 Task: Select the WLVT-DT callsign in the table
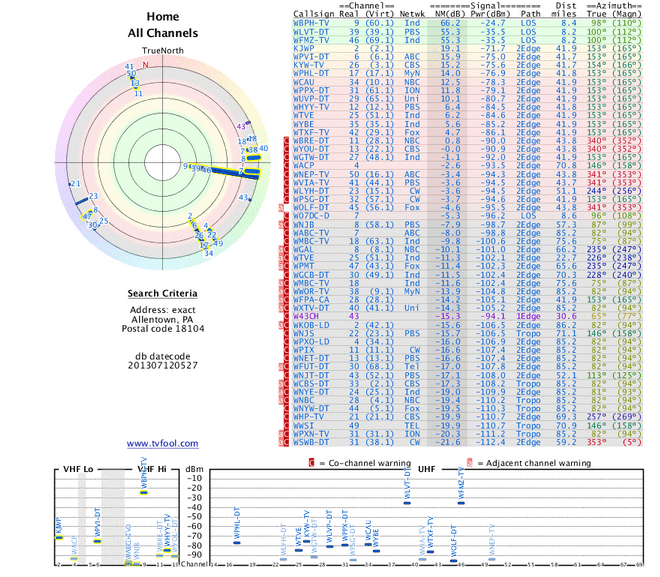coord(311,32)
